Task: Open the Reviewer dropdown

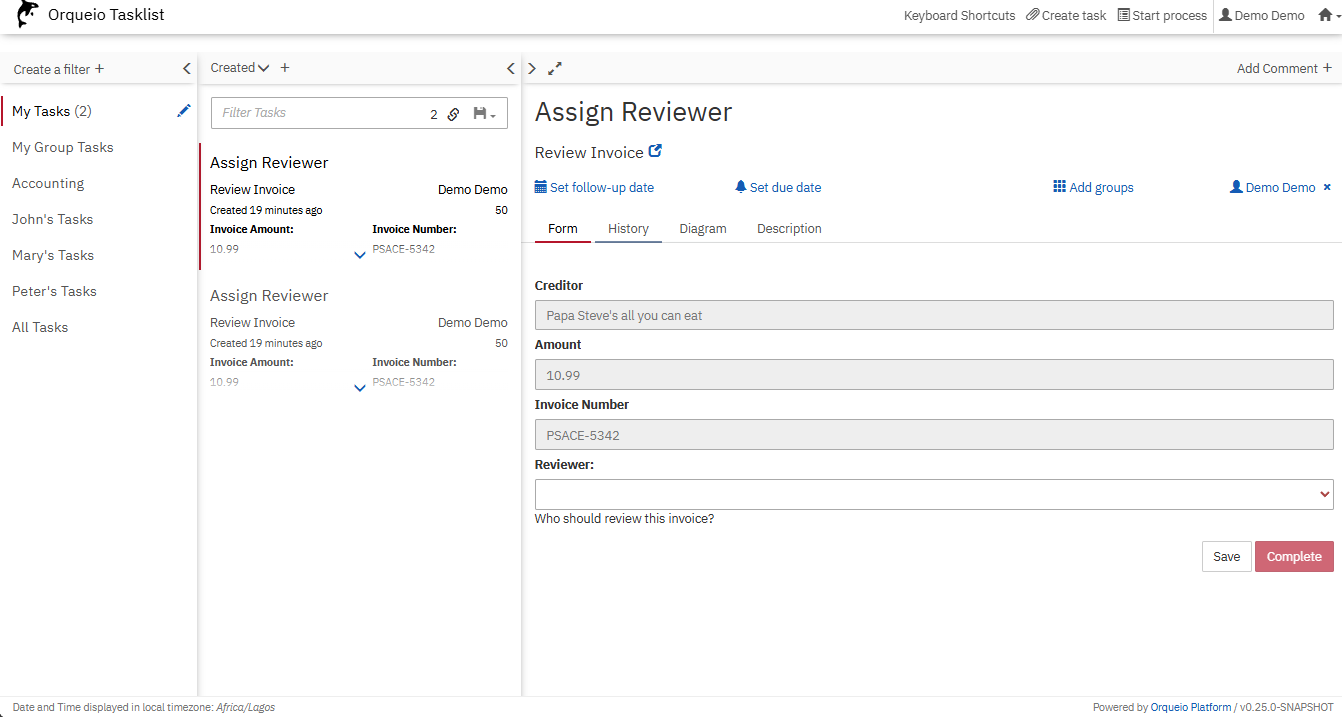Action: [x=933, y=494]
